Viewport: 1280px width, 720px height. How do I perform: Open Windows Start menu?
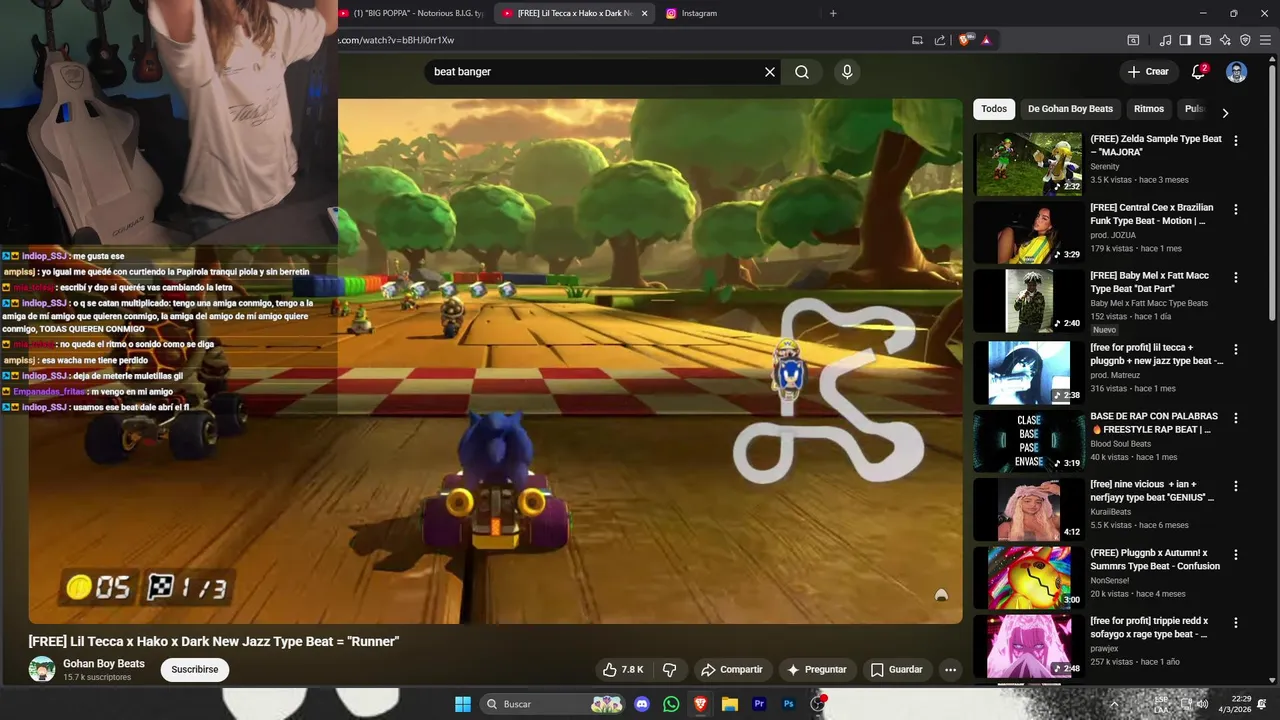point(463,704)
